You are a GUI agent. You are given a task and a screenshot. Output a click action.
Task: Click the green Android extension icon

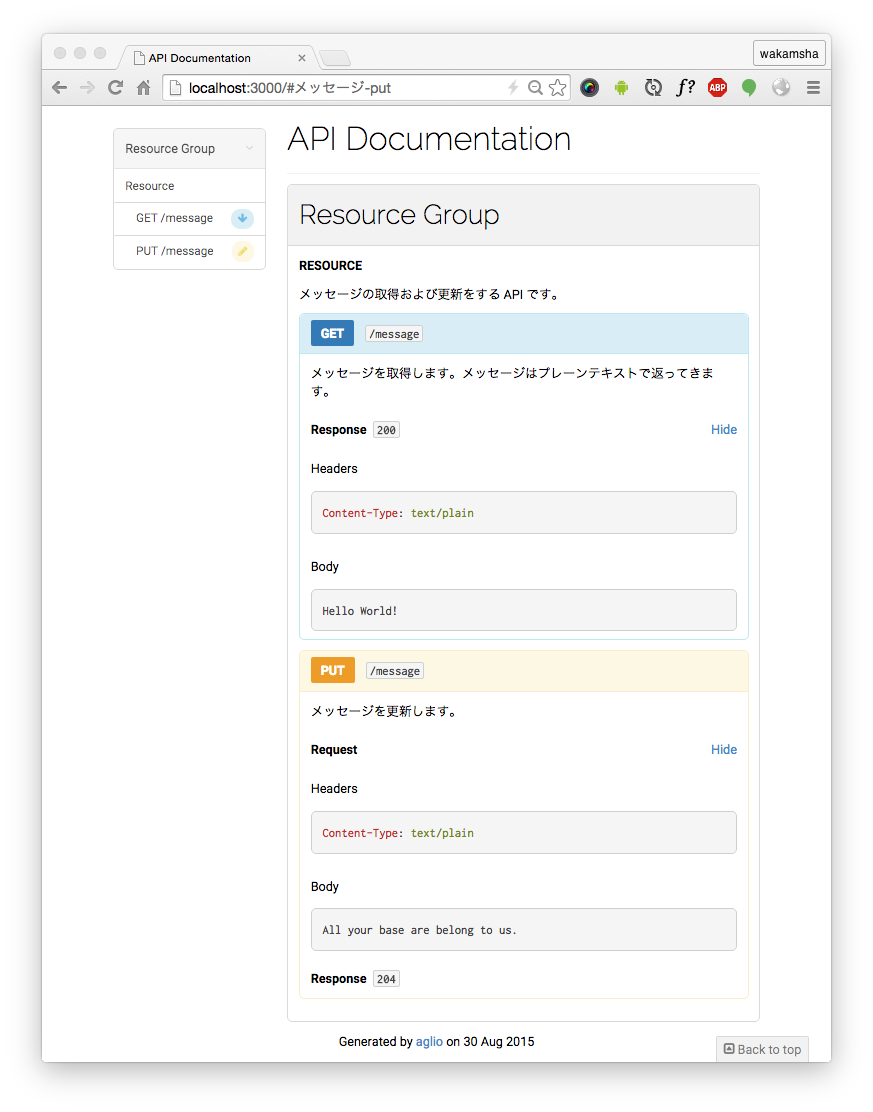pos(621,88)
